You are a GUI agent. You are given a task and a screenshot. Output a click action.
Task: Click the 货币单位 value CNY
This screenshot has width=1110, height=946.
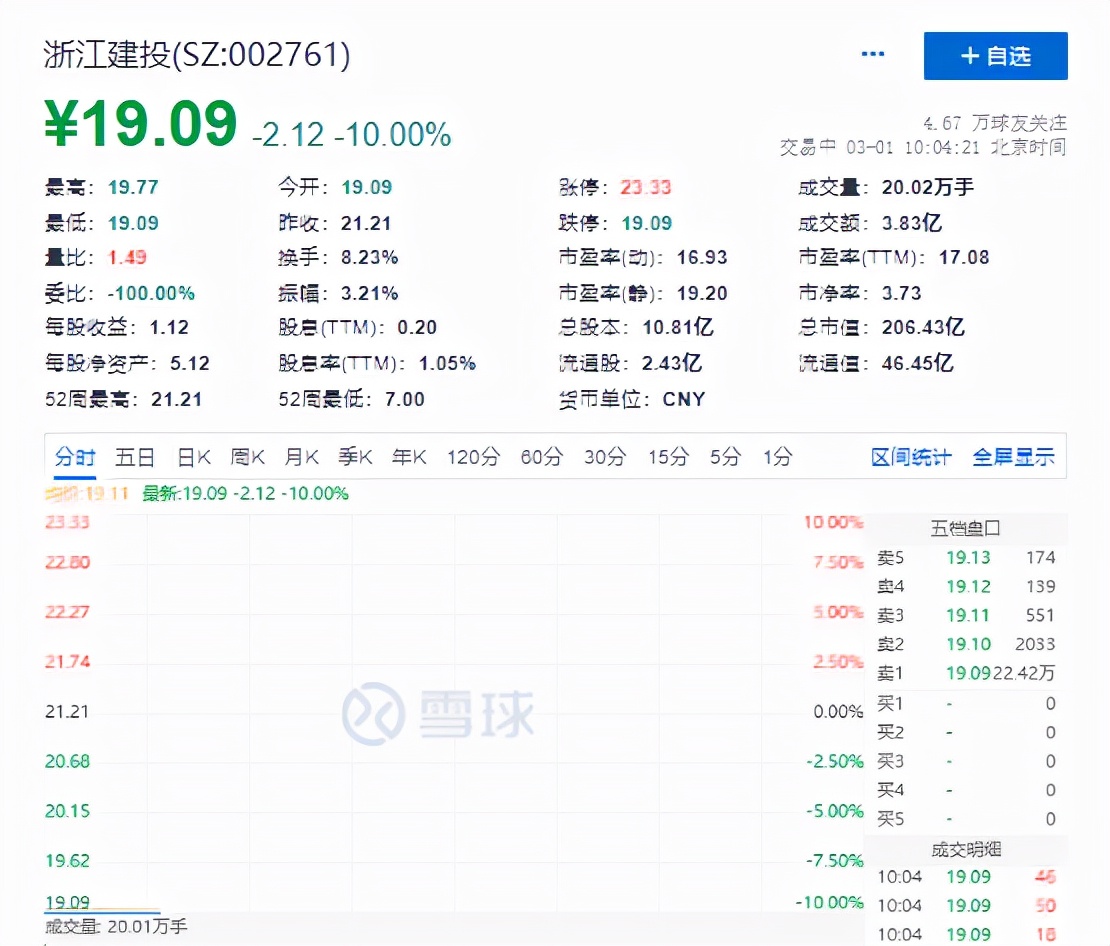(x=684, y=399)
